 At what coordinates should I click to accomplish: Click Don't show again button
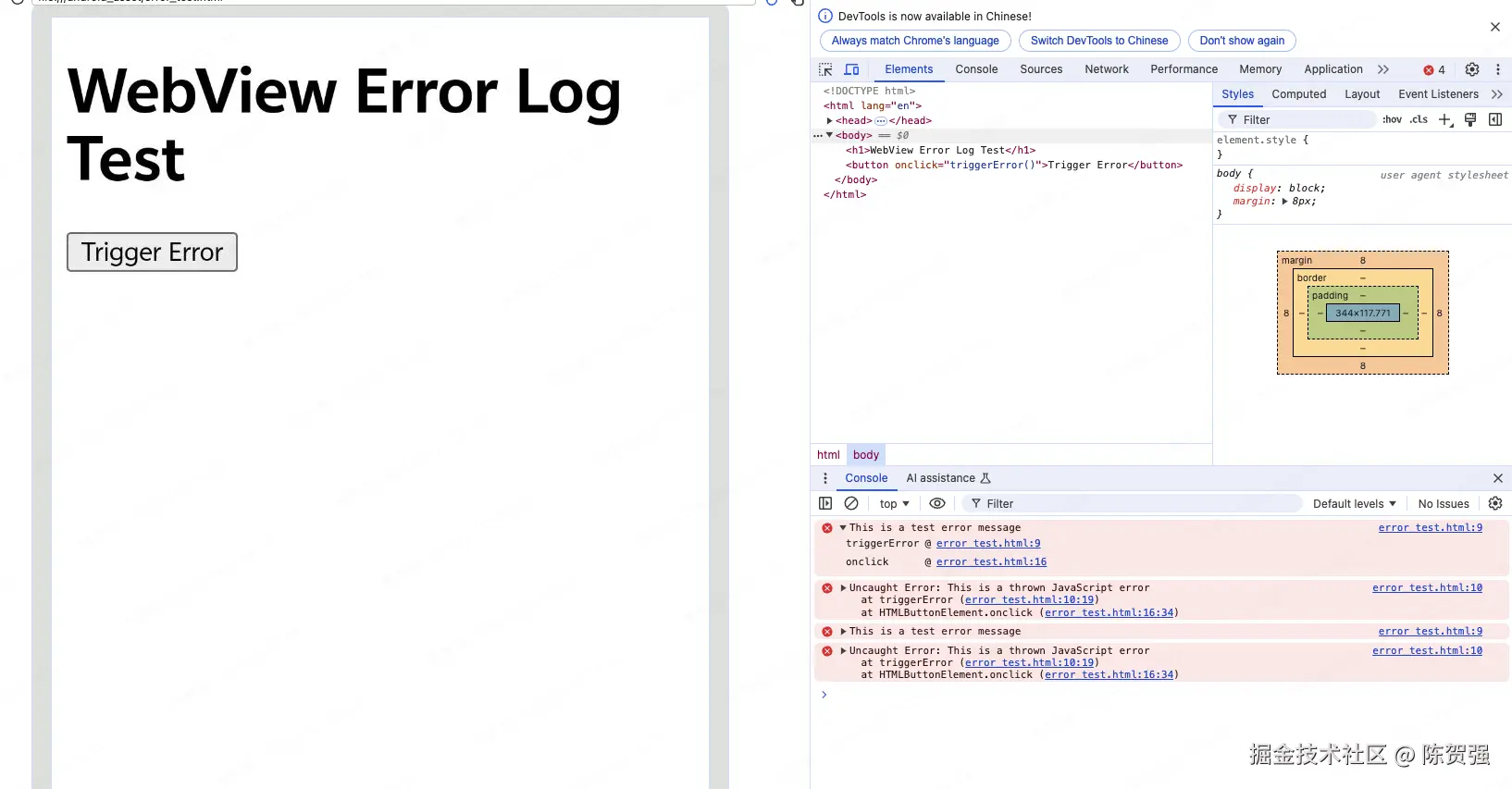pyautogui.click(x=1242, y=41)
